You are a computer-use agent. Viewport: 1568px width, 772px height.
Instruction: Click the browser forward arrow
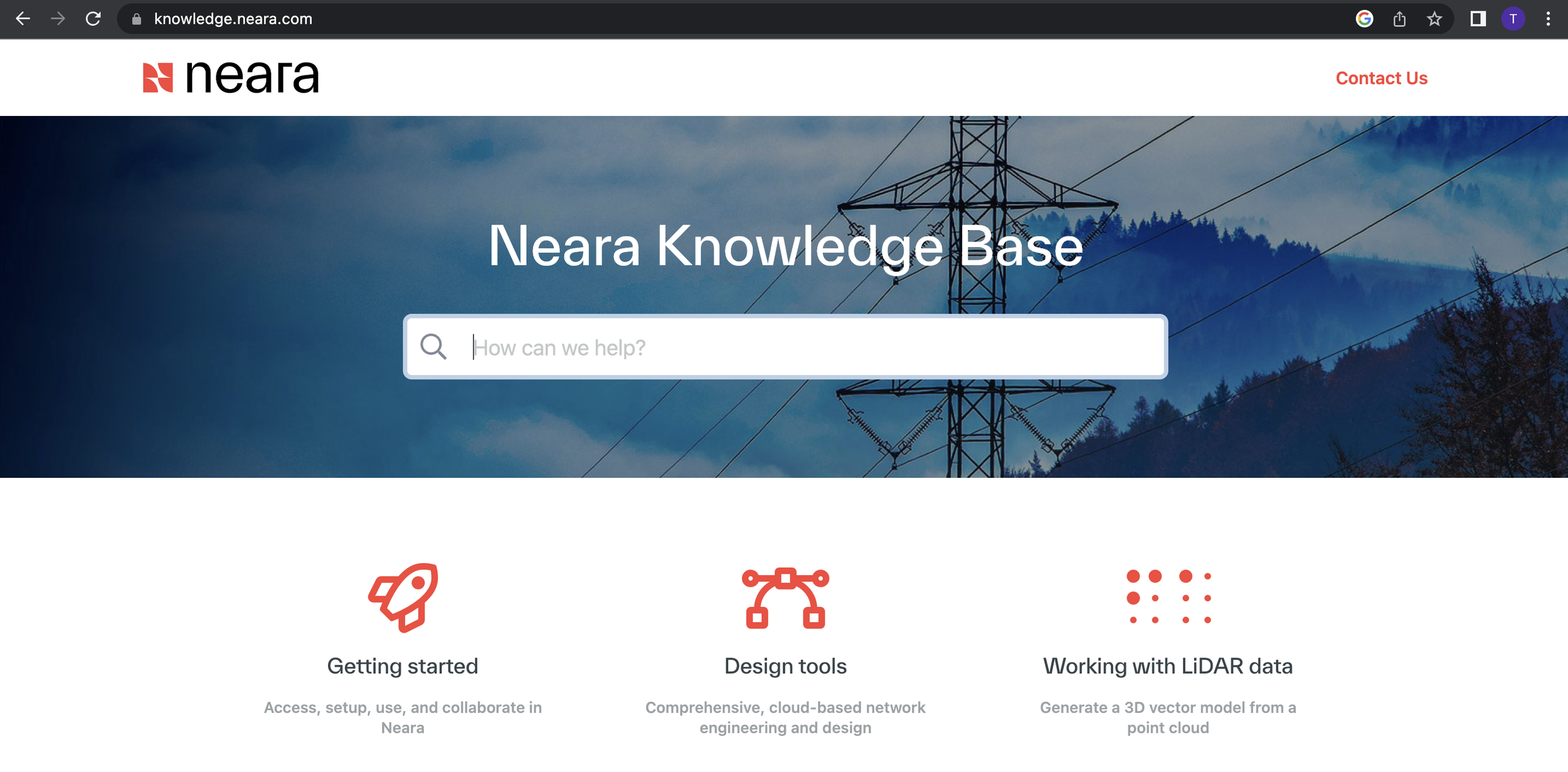pyautogui.click(x=58, y=19)
